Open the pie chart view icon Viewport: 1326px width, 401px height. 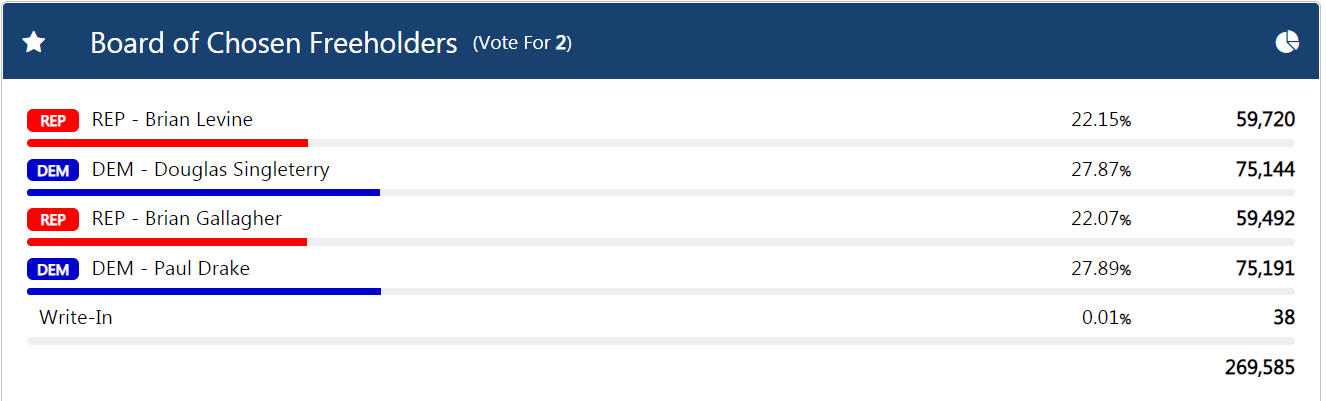(1287, 42)
